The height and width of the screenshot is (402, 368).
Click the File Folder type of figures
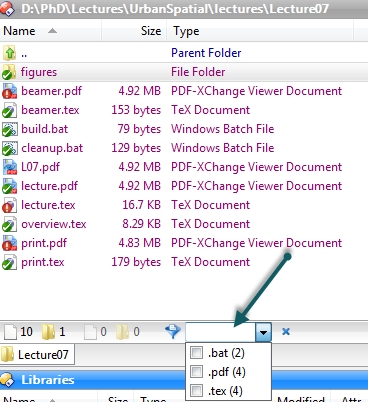(x=198, y=72)
